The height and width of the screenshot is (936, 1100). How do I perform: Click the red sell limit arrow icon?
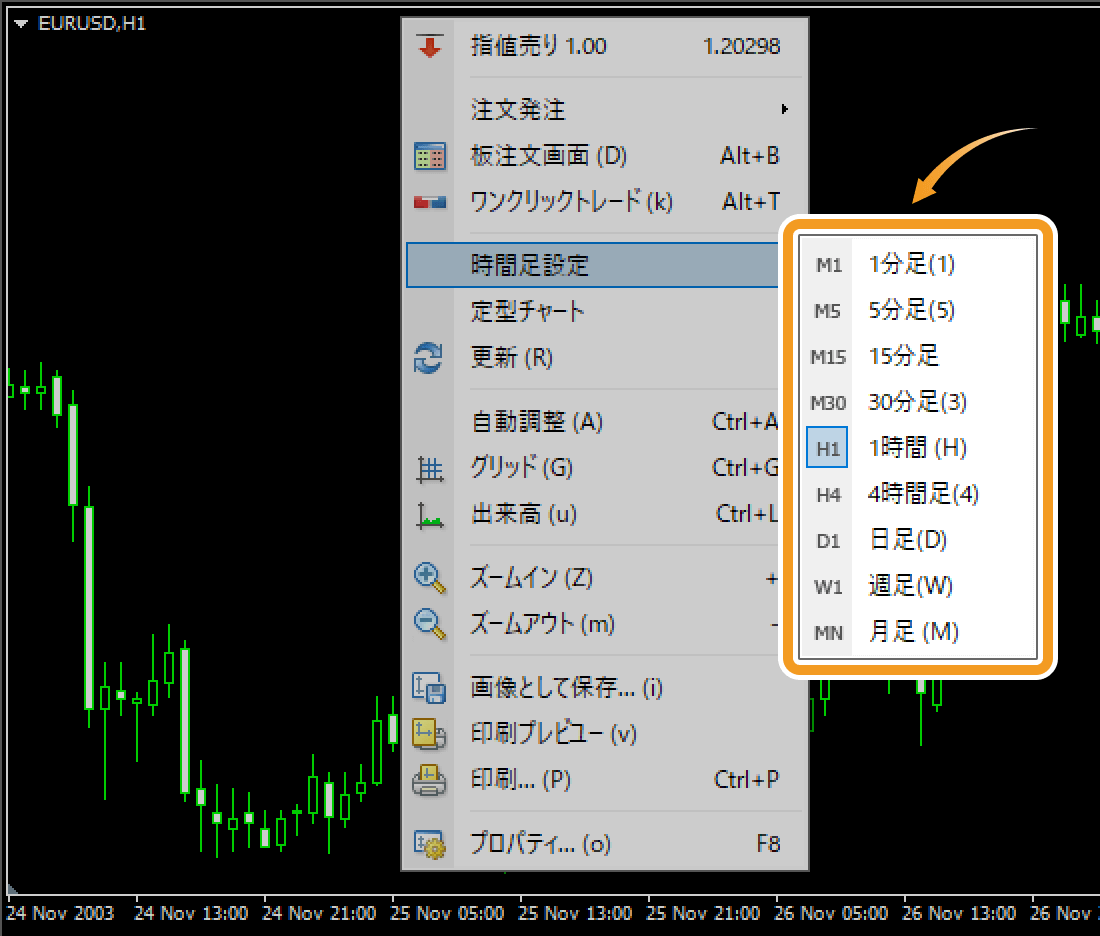(429, 46)
